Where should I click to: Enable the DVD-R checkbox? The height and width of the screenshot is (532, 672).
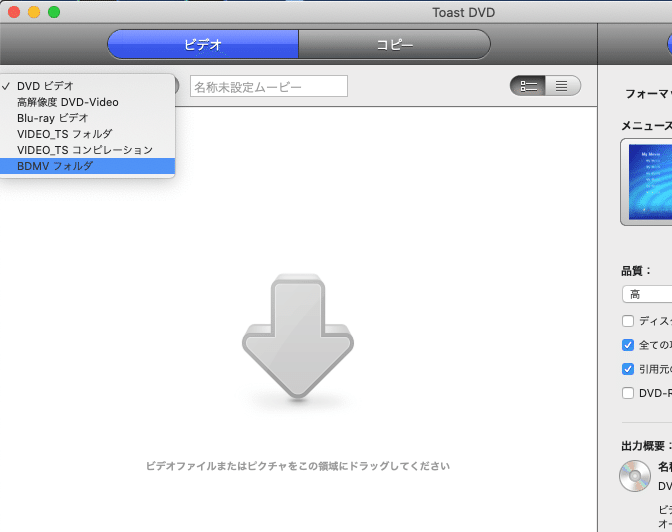(x=628, y=393)
